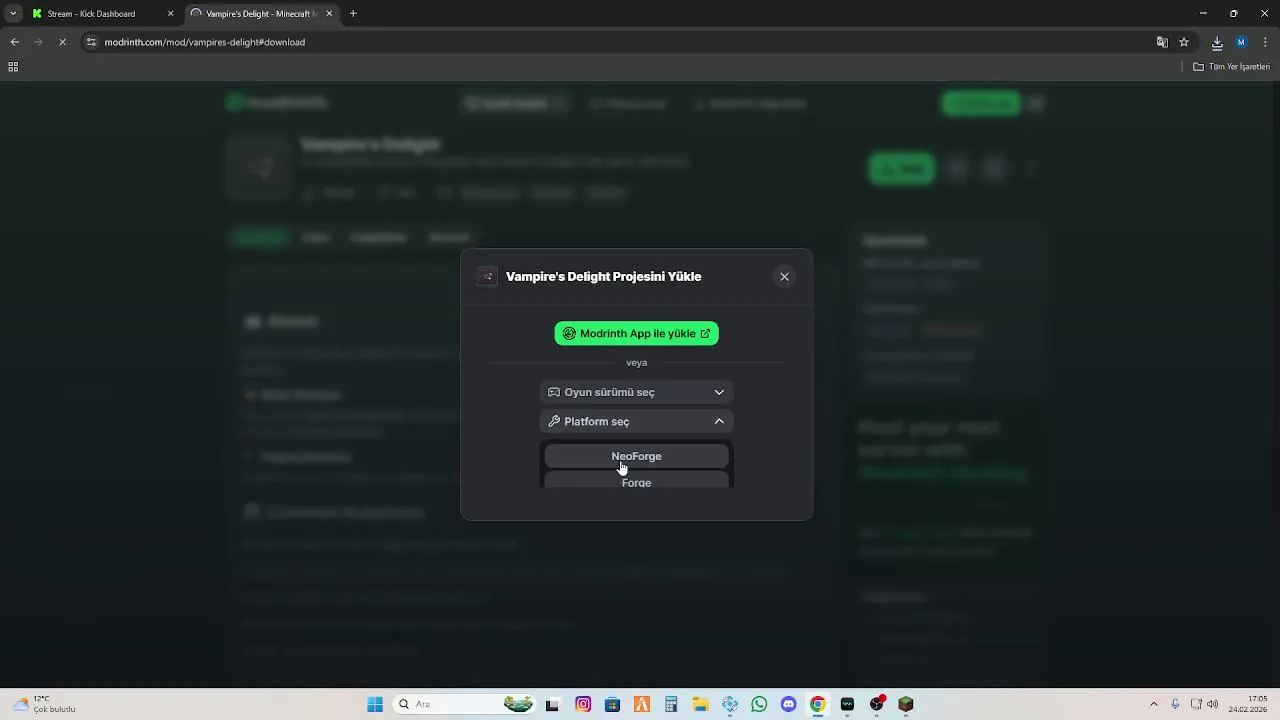Bookmark this page with star icon
The height and width of the screenshot is (720, 1280).
tap(1184, 42)
